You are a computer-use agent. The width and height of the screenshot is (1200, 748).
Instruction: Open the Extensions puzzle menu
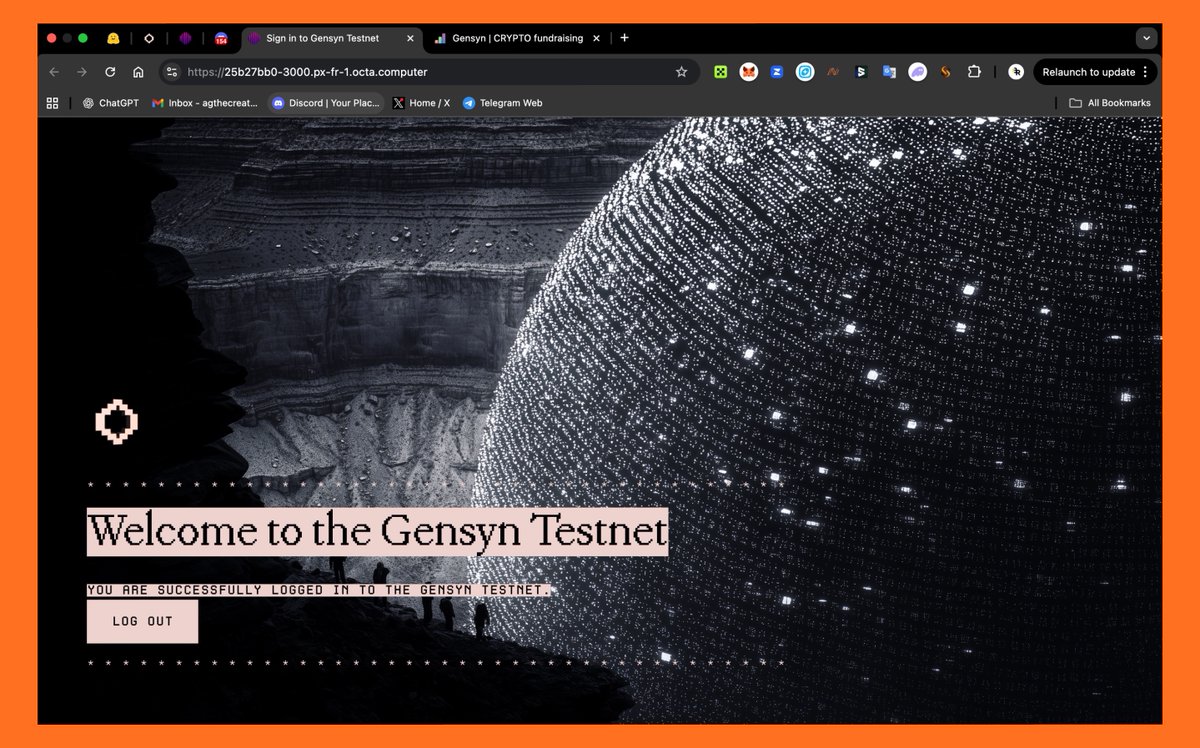[x=974, y=72]
